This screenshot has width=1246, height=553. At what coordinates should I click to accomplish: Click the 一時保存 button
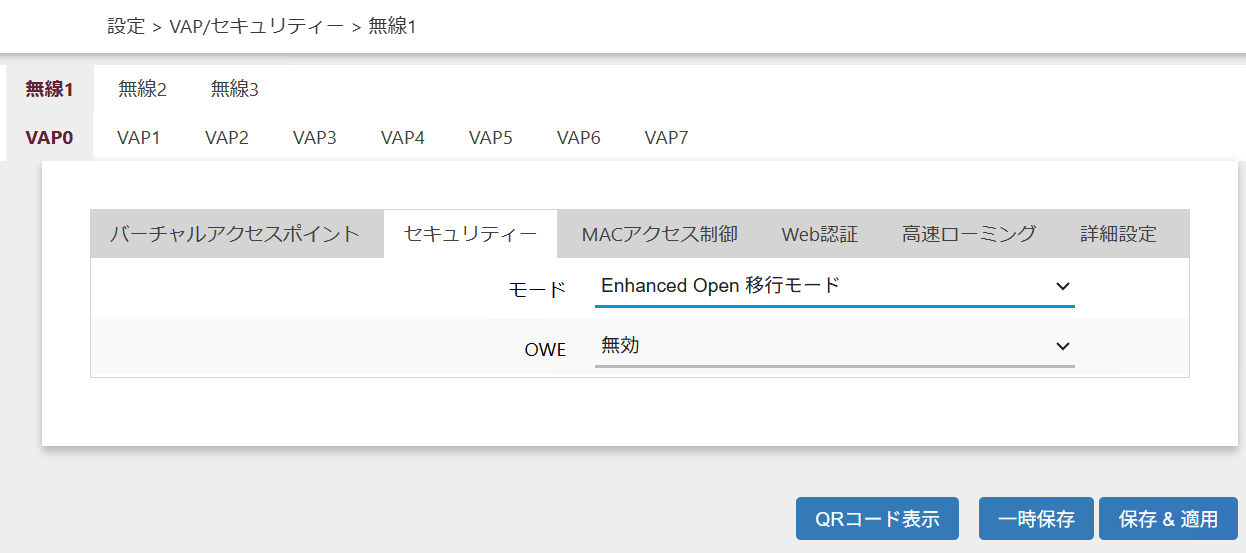tap(1036, 519)
